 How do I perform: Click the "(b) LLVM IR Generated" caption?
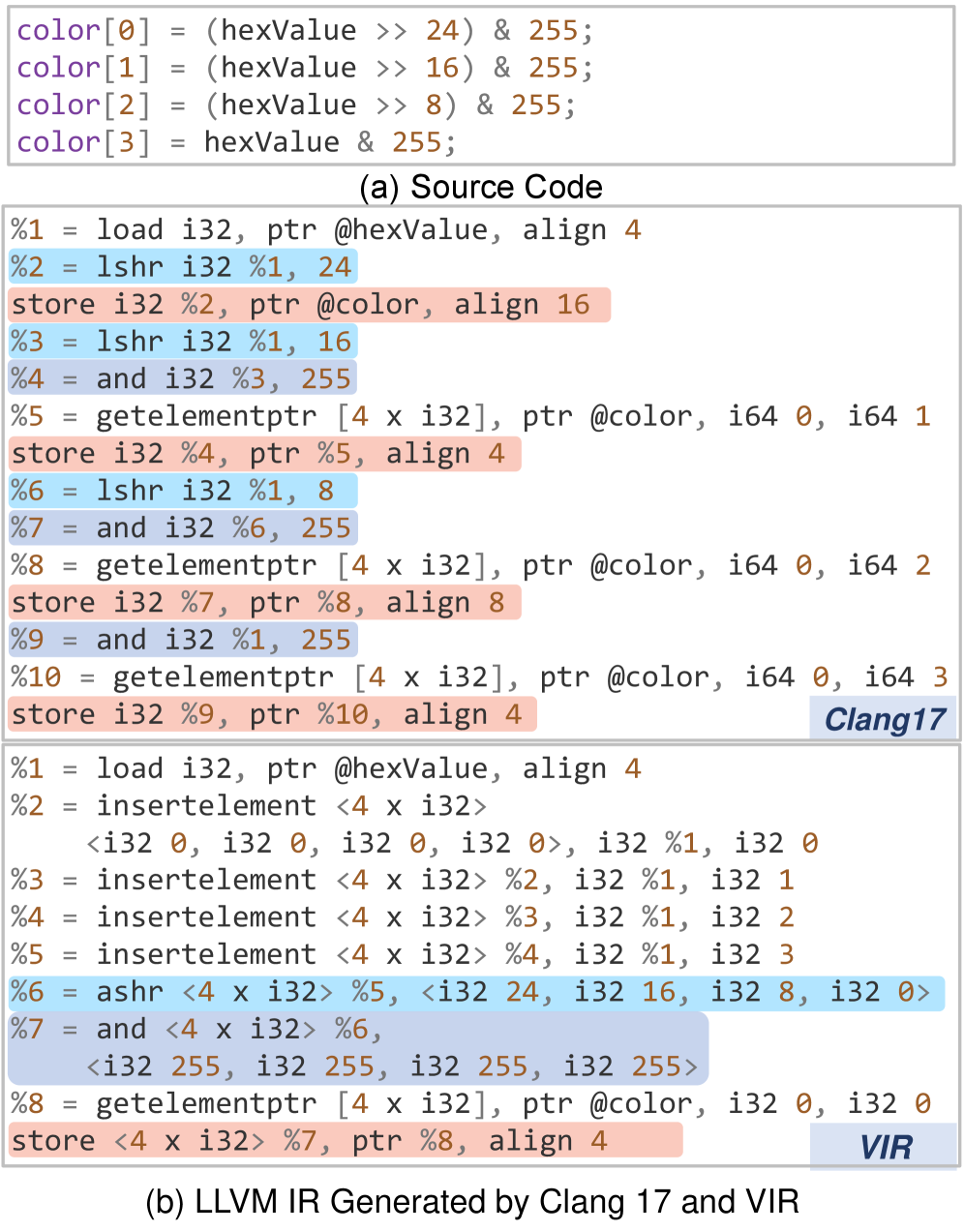click(x=472, y=1202)
